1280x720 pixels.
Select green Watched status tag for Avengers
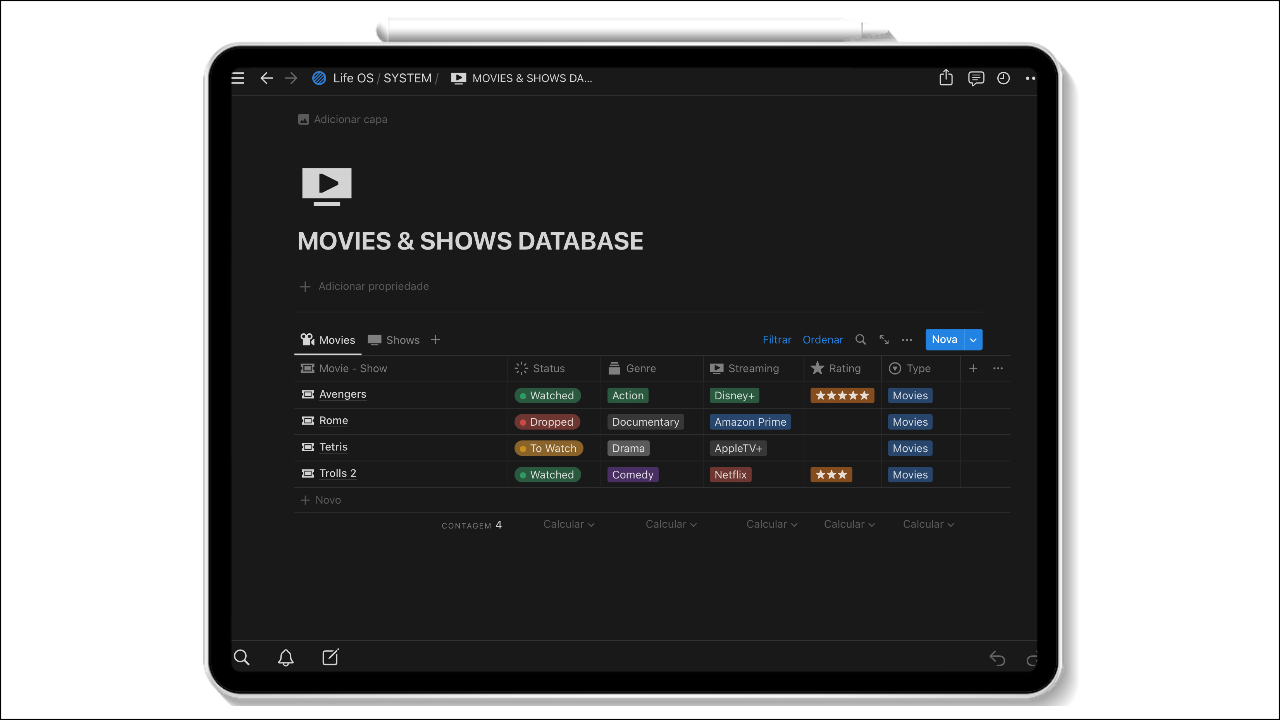[548, 395]
